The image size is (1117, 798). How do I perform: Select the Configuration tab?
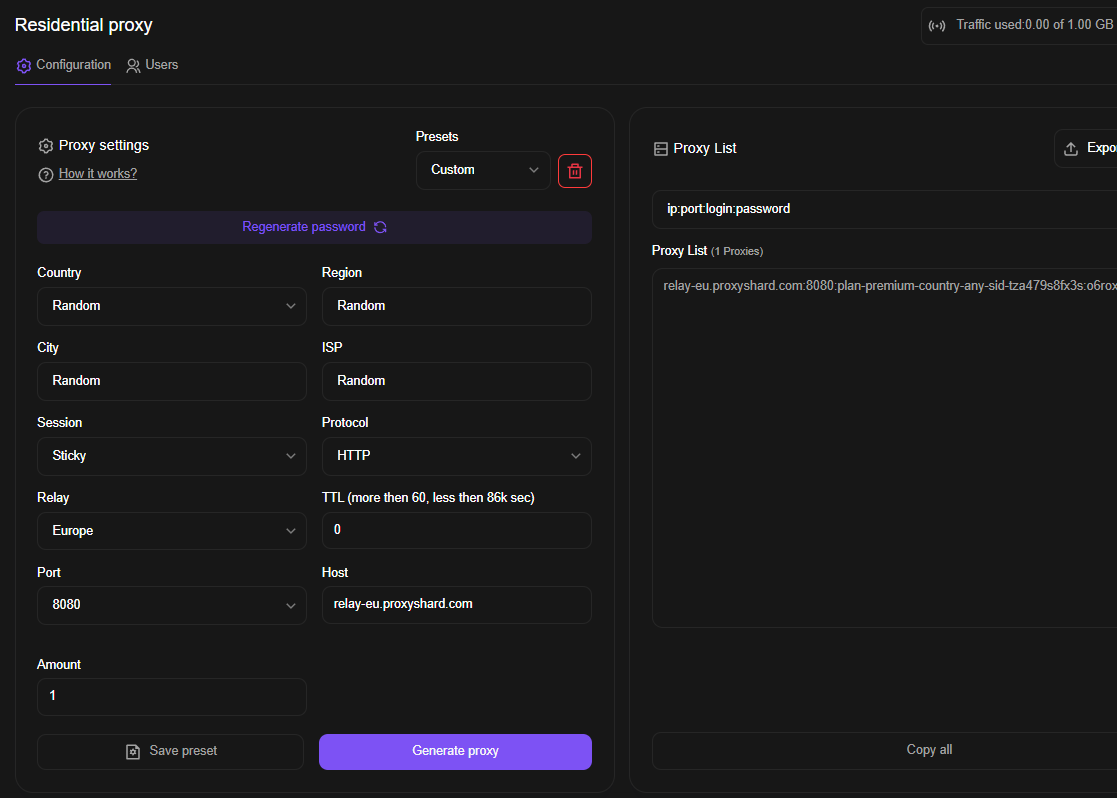click(x=64, y=65)
